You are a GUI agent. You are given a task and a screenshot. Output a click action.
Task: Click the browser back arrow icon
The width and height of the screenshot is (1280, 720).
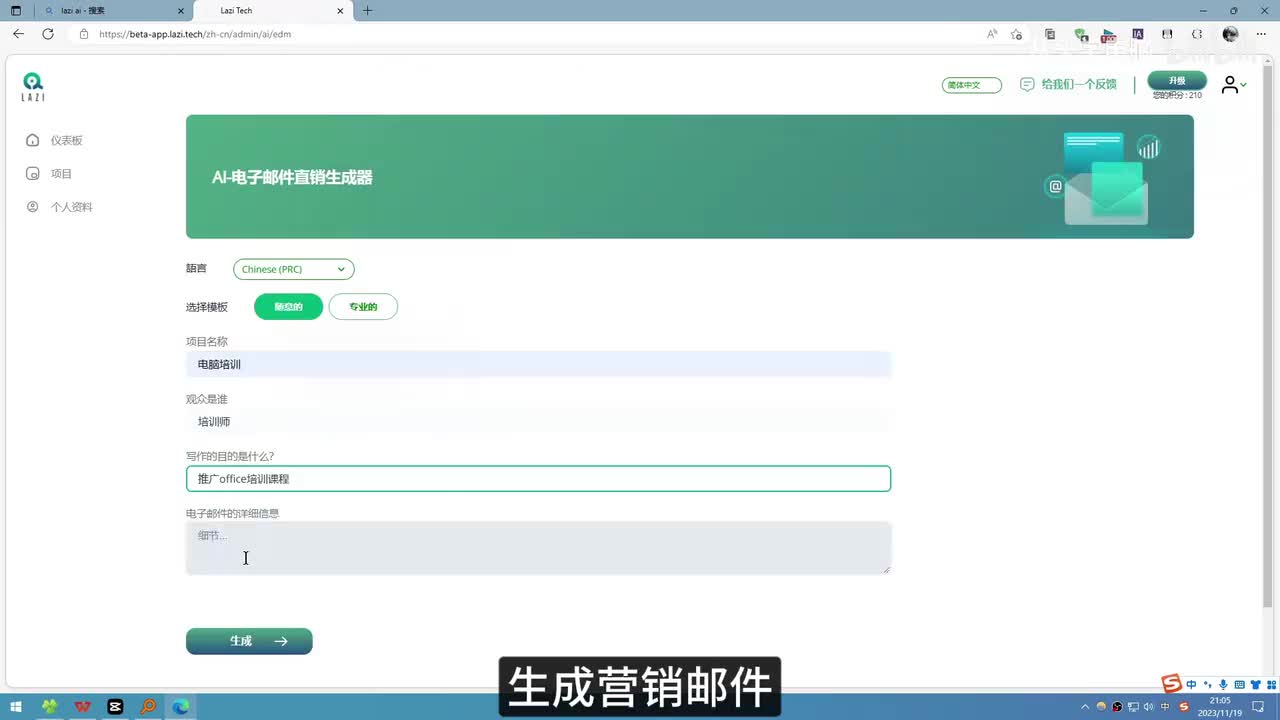tap(18, 34)
